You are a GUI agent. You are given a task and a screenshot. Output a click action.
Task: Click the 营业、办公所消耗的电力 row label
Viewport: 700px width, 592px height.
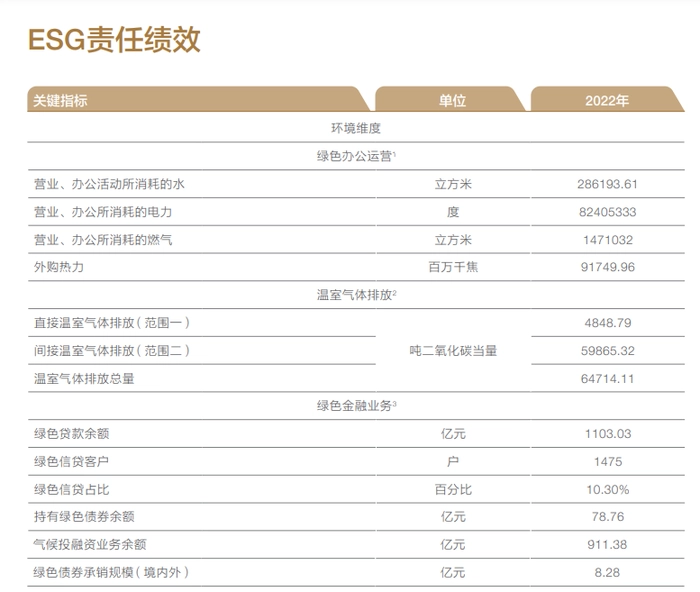pyautogui.click(x=103, y=212)
